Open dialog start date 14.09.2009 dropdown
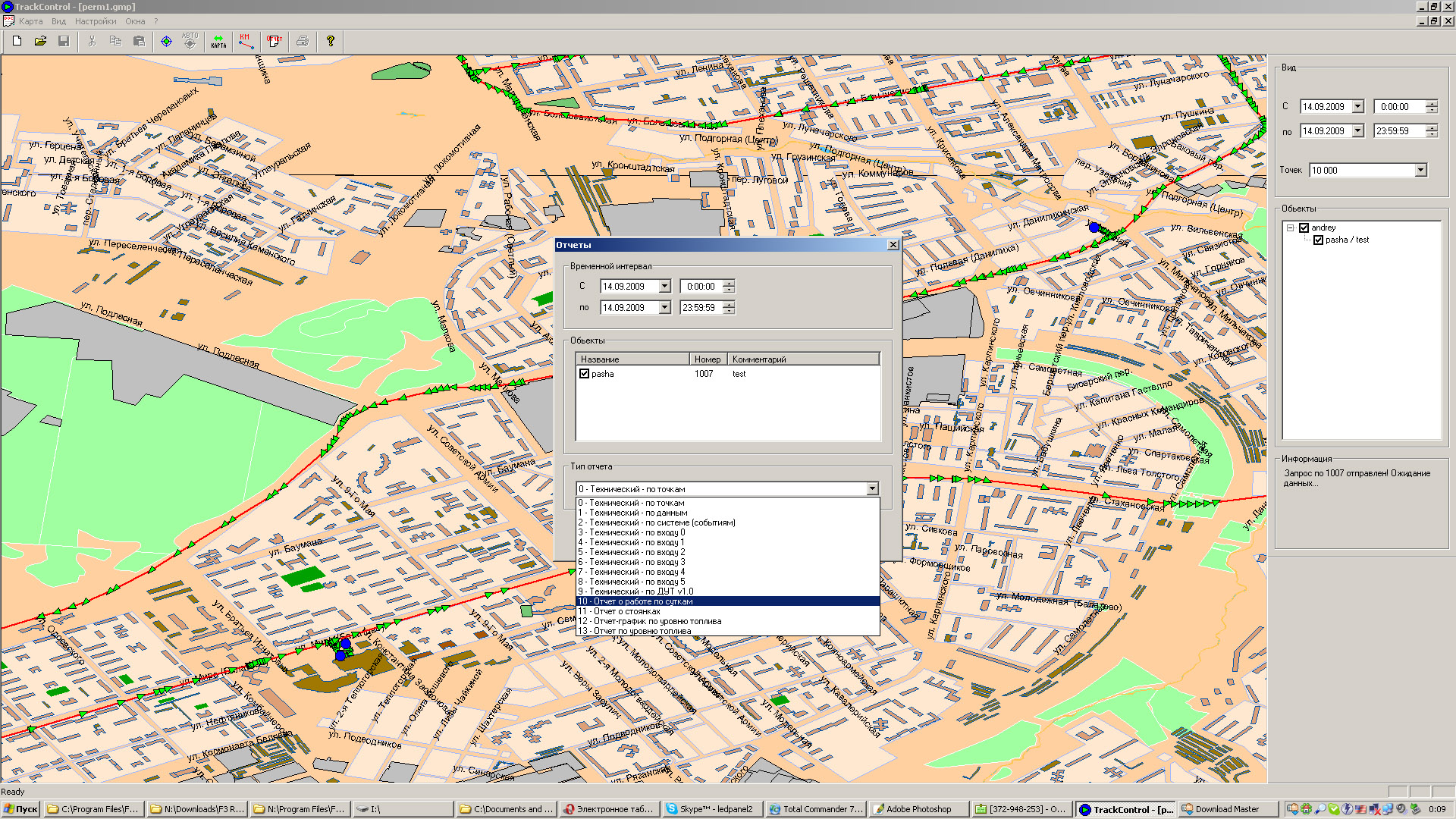 (664, 287)
